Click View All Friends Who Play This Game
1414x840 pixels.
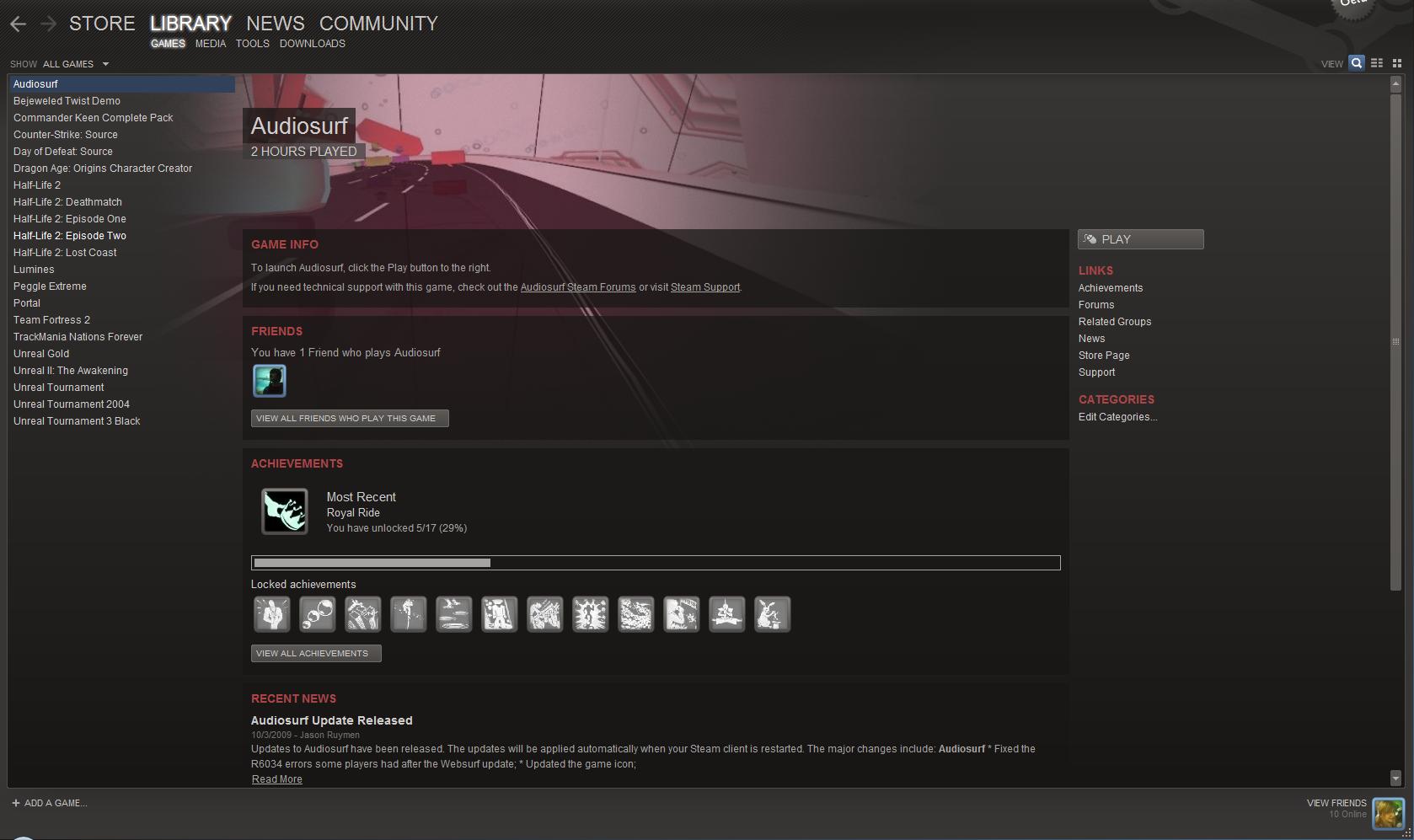pos(350,419)
